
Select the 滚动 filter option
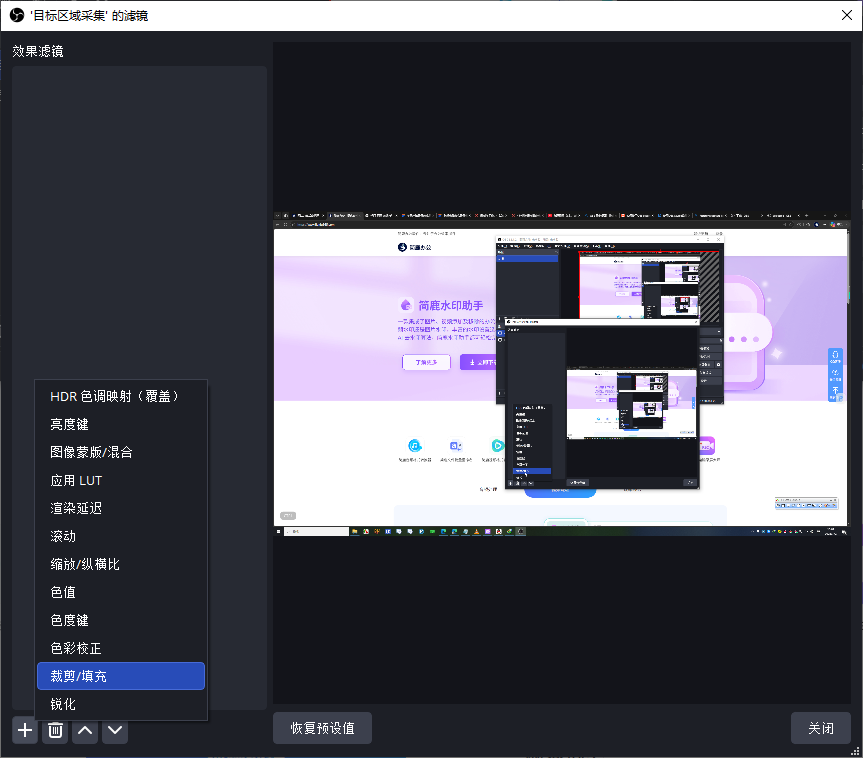(121, 536)
